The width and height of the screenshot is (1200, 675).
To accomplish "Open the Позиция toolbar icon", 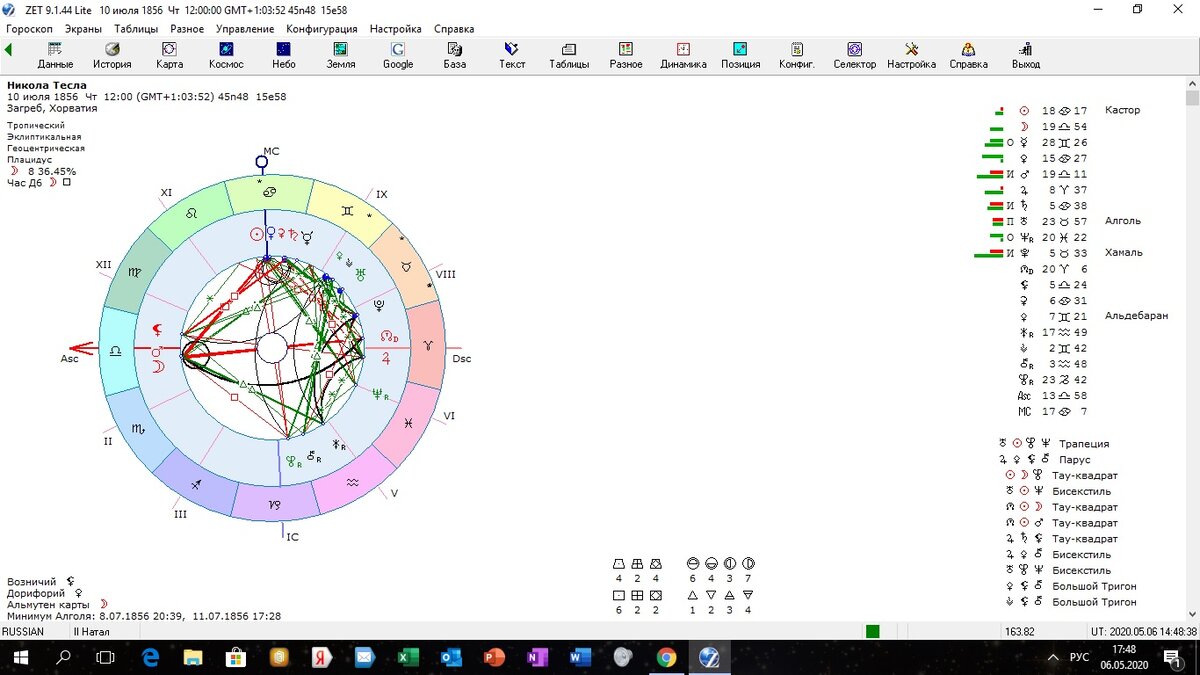I will click(740, 55).
